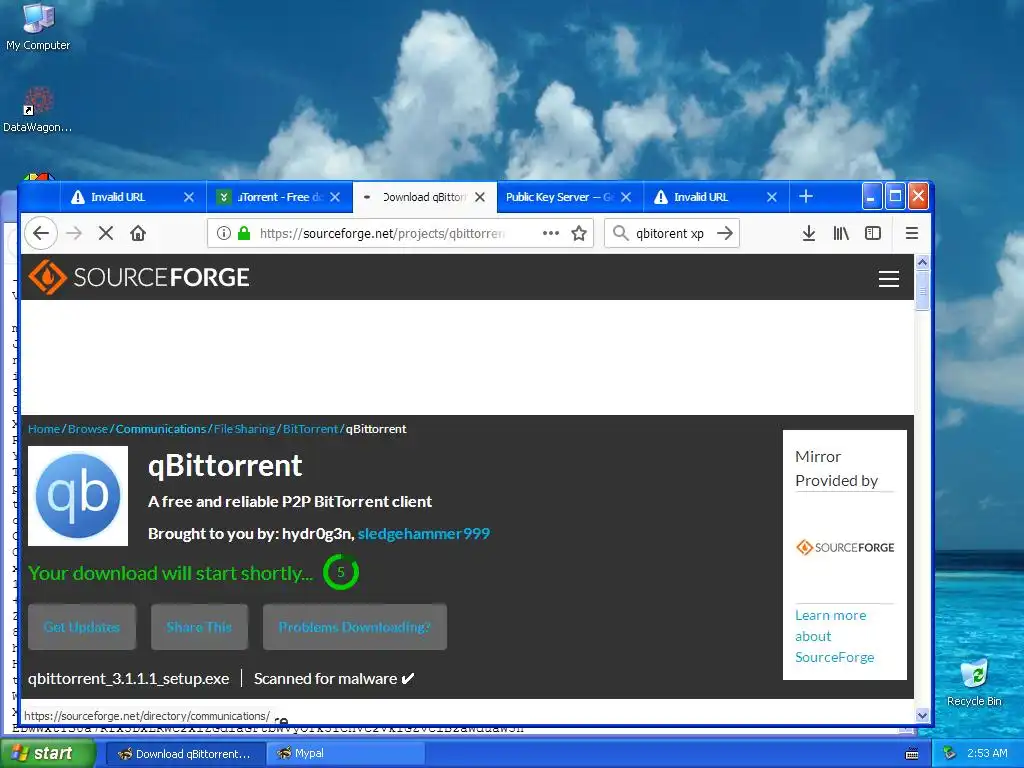Click the vertical scrollbar thumb
This screenshot has width=1024, height=768.
tap(922, 291)
